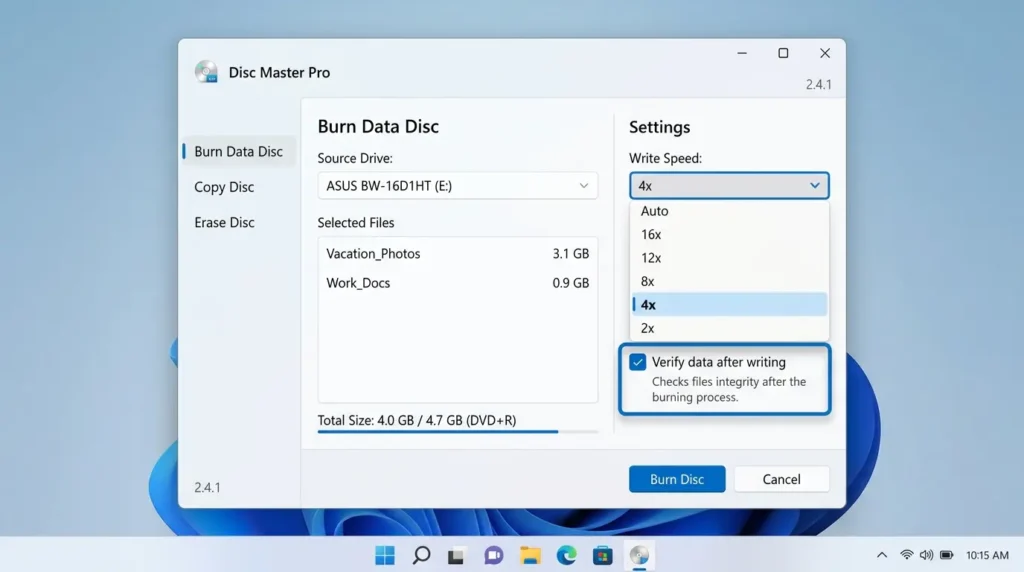1024x572 pixels.
Task: Collapse the Write Speed combo box
Action: (729, 185)
